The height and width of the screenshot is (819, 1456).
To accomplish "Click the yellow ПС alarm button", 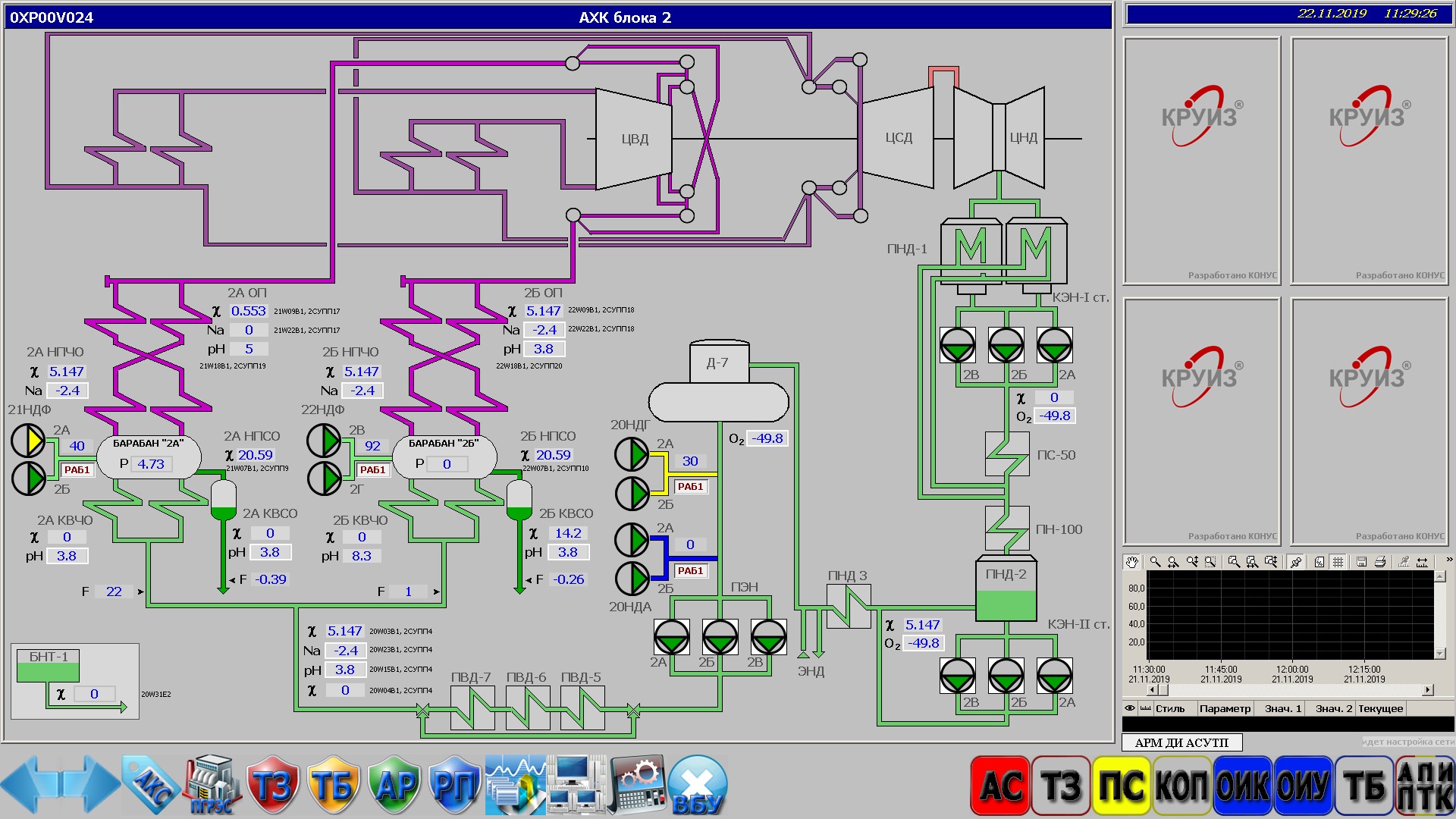I will (1122, 786).
